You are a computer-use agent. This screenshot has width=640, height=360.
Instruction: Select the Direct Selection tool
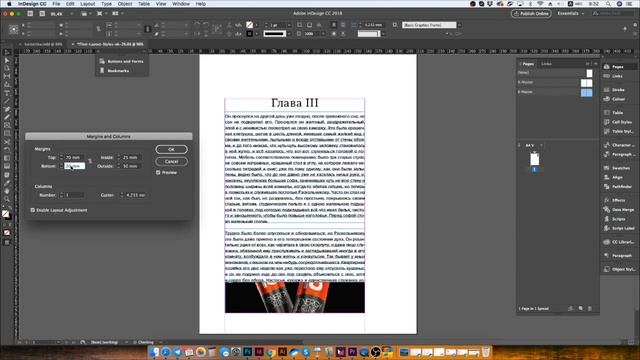pos(7,60)
